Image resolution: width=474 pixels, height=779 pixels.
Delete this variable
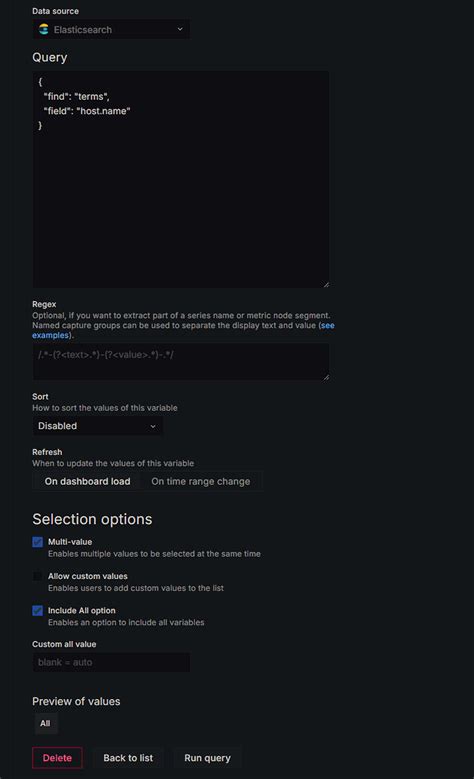tap(57, 758)
